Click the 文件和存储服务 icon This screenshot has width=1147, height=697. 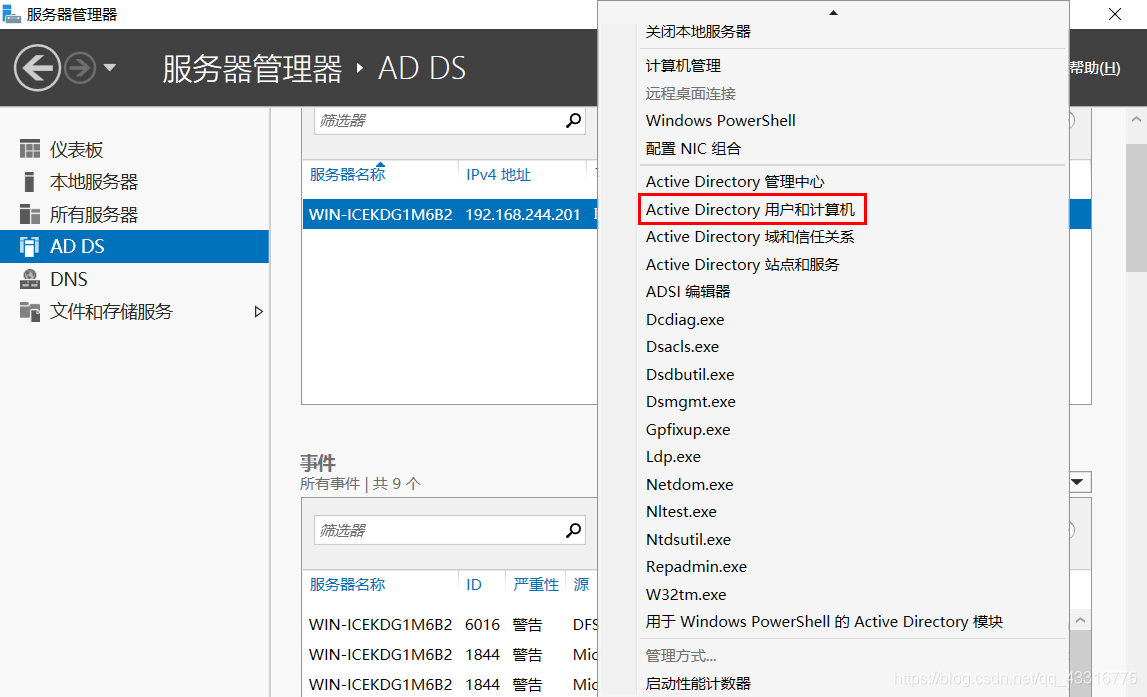point(30,312)
